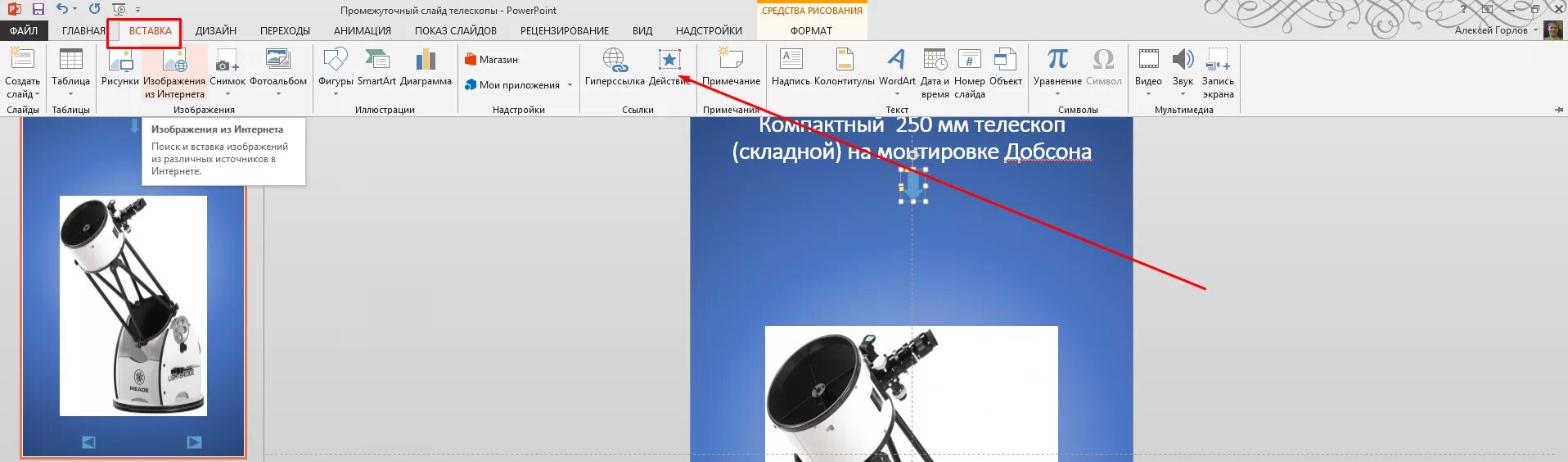The height and width of the screenshot is (462, 1568).
Task: Click Изображения из Интернета button
Action: pos(174,72)
